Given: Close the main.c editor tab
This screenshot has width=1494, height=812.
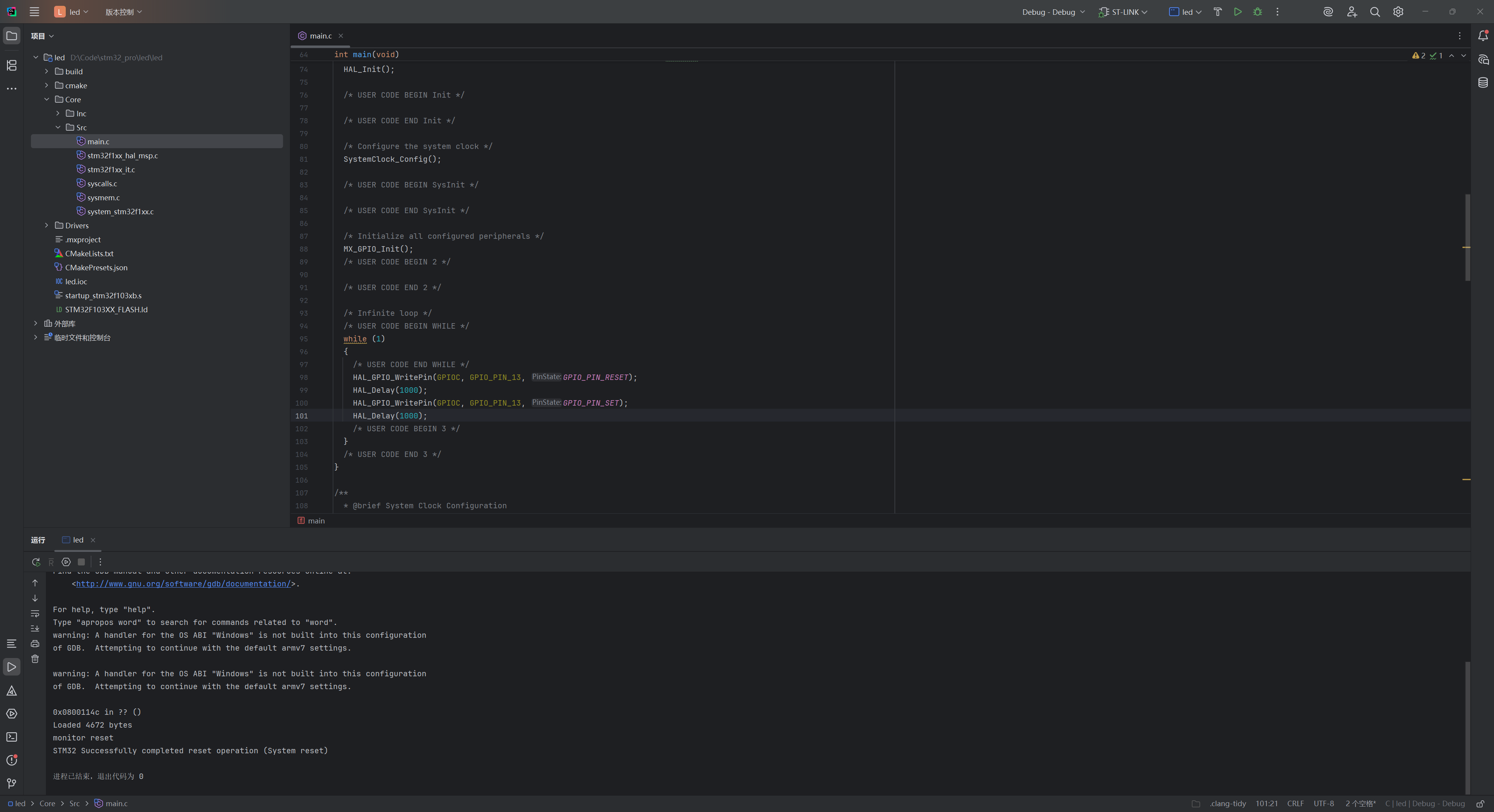Looking at the screenshot, I should 340,36.
